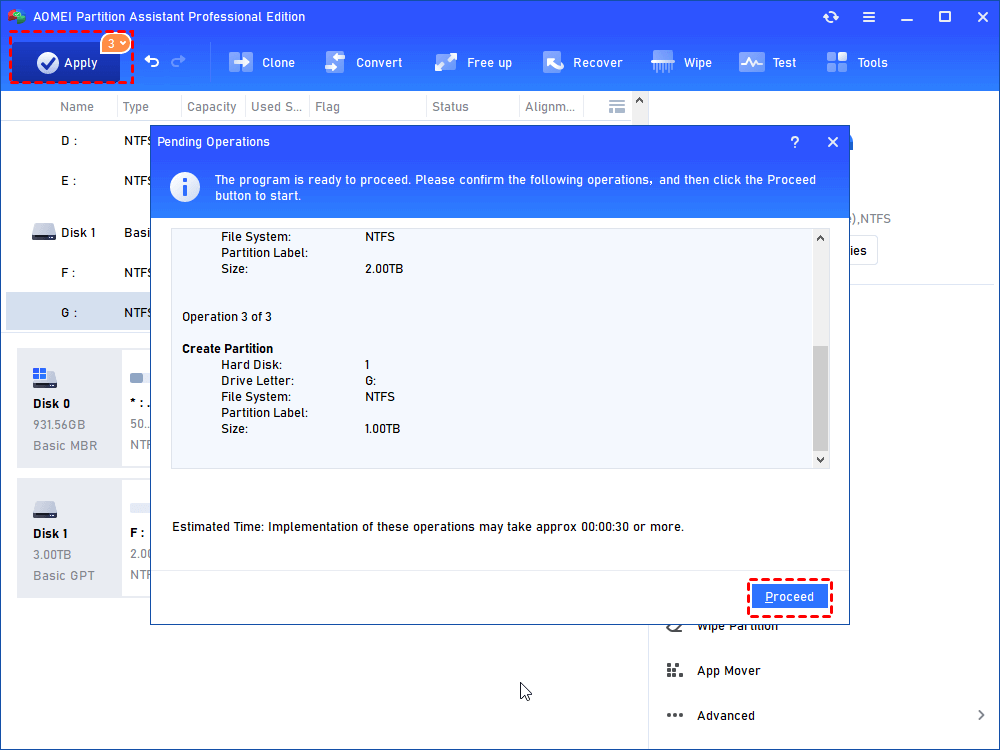Click the 1.00TB size value

coord(382,429)
